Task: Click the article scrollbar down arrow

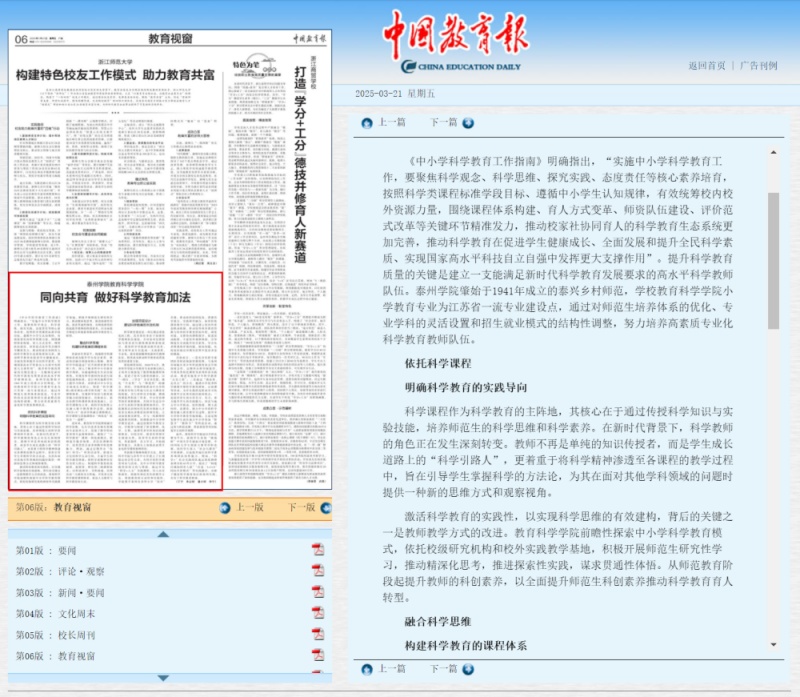Action: pos(773,645)
